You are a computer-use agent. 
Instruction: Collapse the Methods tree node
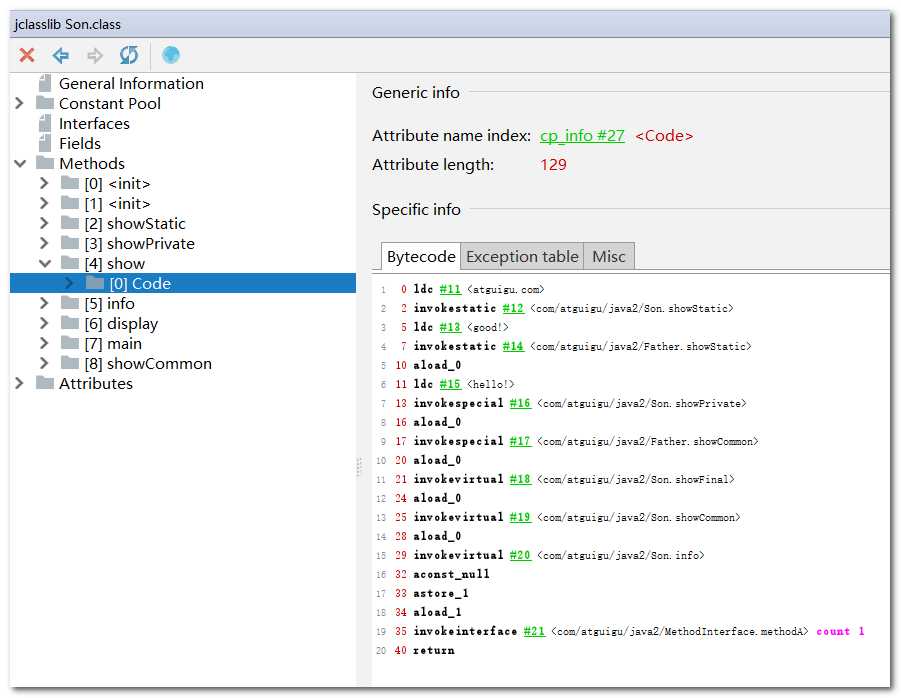point(19,164)
